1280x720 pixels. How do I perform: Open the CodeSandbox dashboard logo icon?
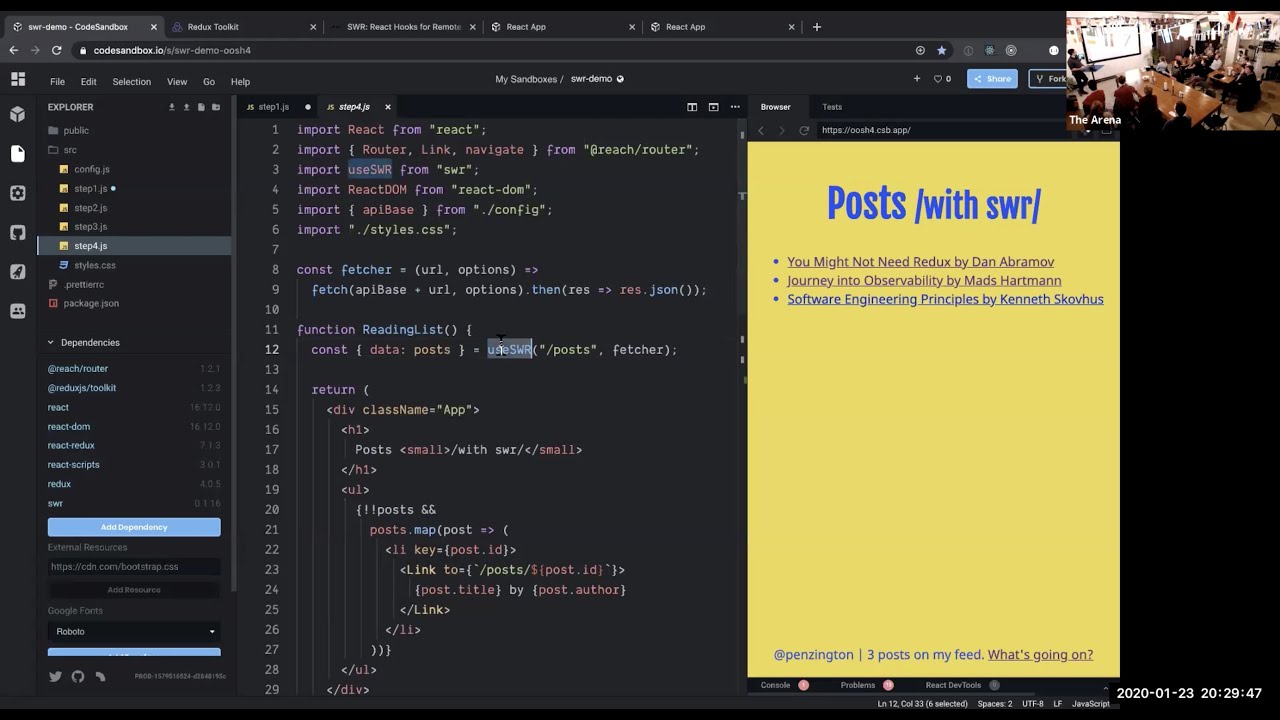click(17, 79)
